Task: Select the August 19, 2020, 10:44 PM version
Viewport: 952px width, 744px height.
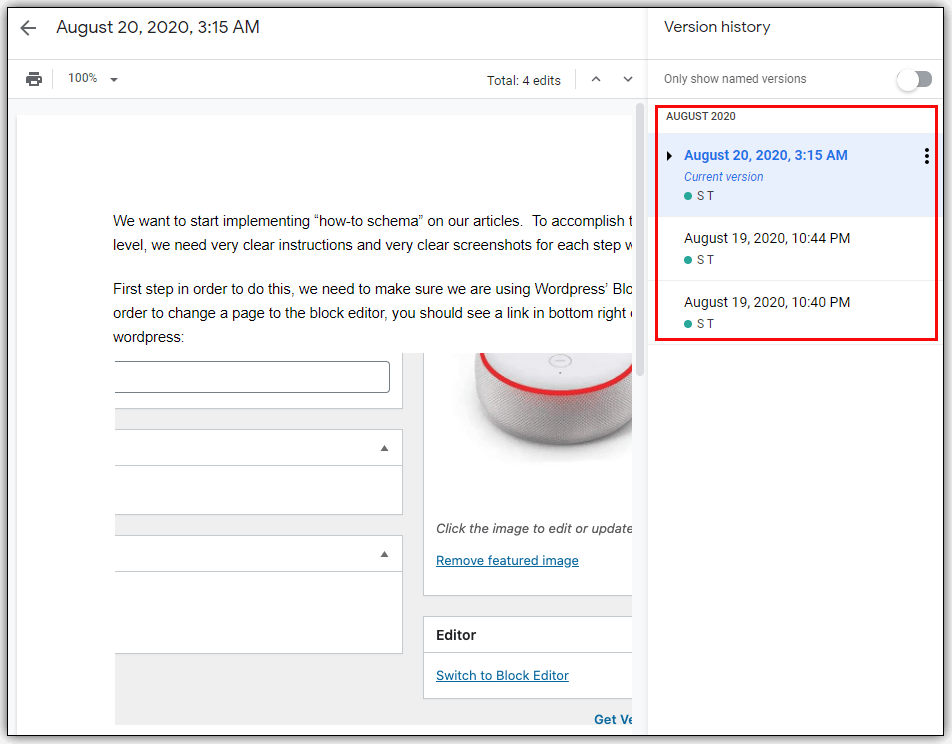Action: click(x=767, y=238)
